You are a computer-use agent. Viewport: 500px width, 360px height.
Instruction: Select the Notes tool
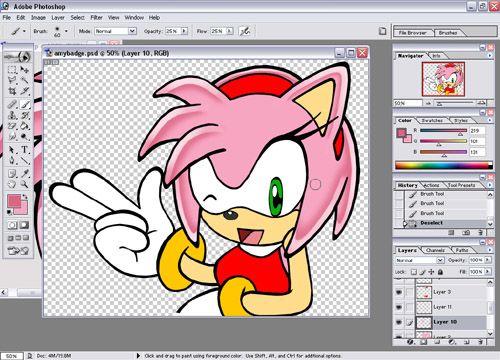pos(12,174)
